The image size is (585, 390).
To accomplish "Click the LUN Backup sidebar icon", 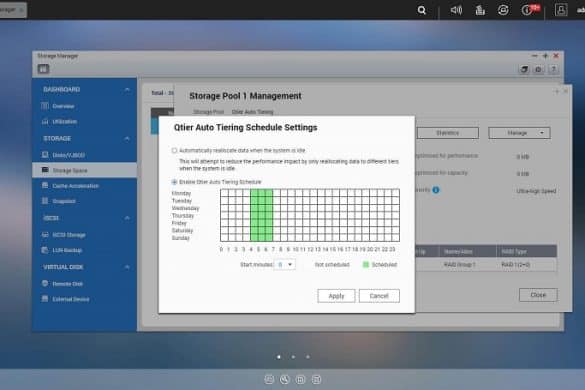I will [45, 250].
